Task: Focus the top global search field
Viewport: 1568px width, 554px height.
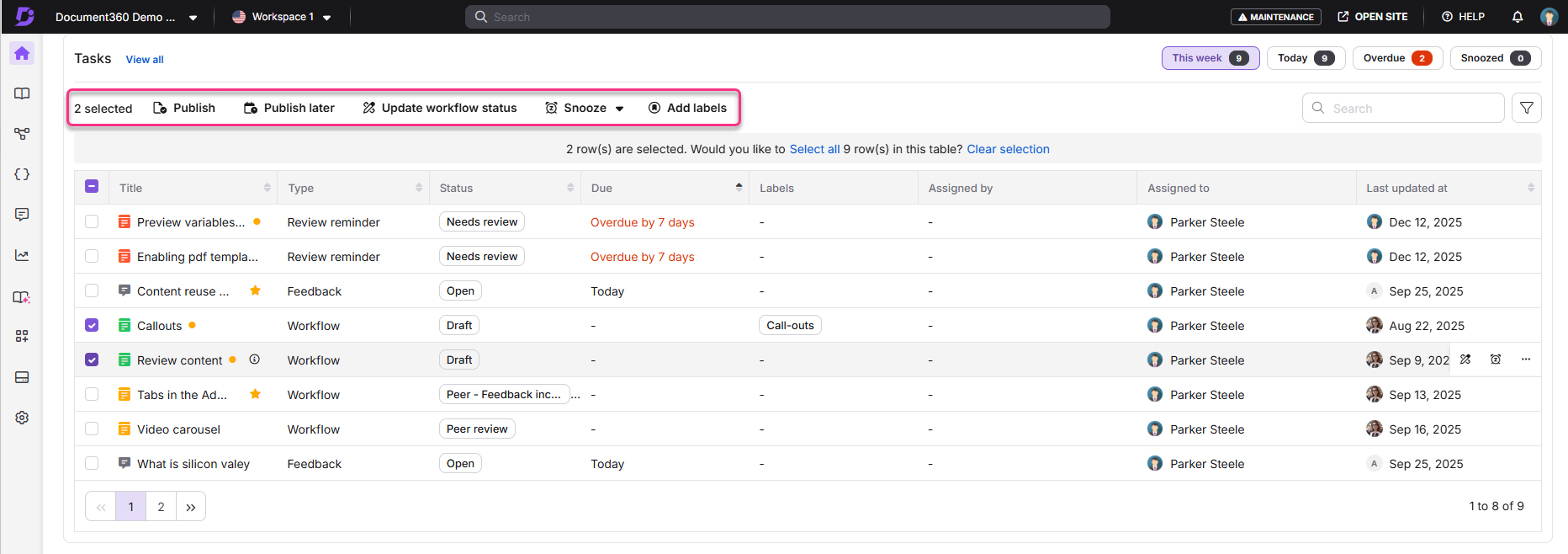Action: pyautogui.click(x=787, y=17)
